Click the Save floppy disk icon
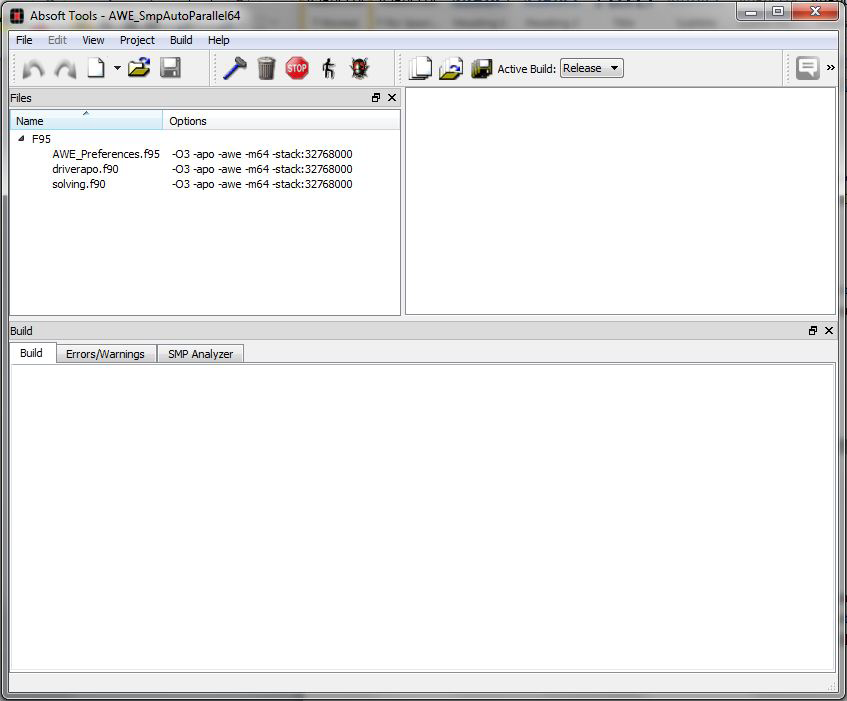Screen dimensions: 847x701 click(x=170, y=68)
